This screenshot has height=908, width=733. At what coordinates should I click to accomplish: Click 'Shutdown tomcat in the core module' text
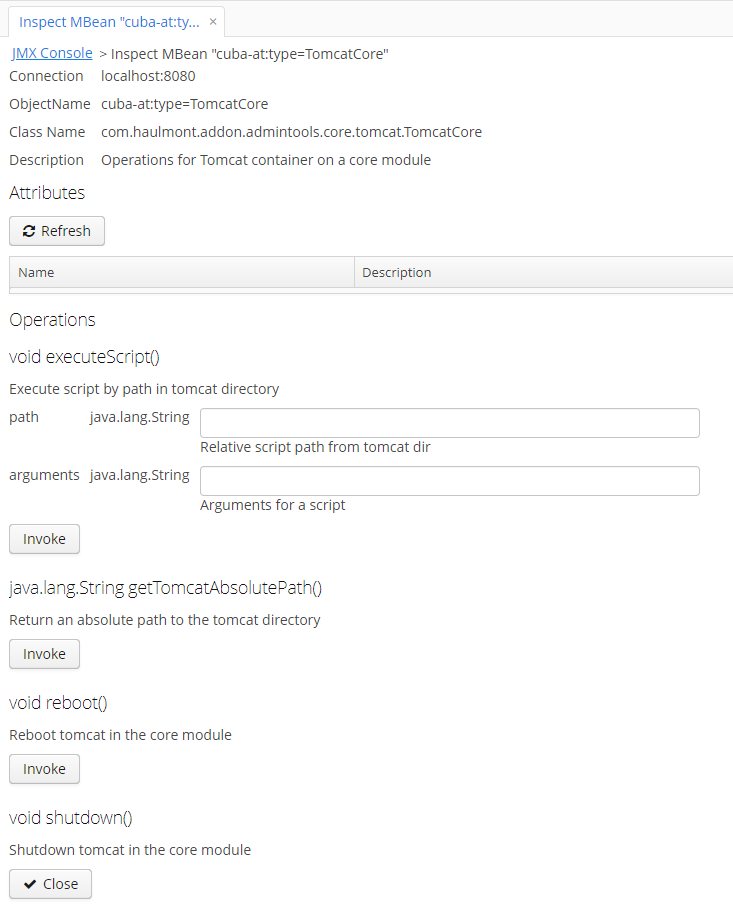(x=130, y=850)
